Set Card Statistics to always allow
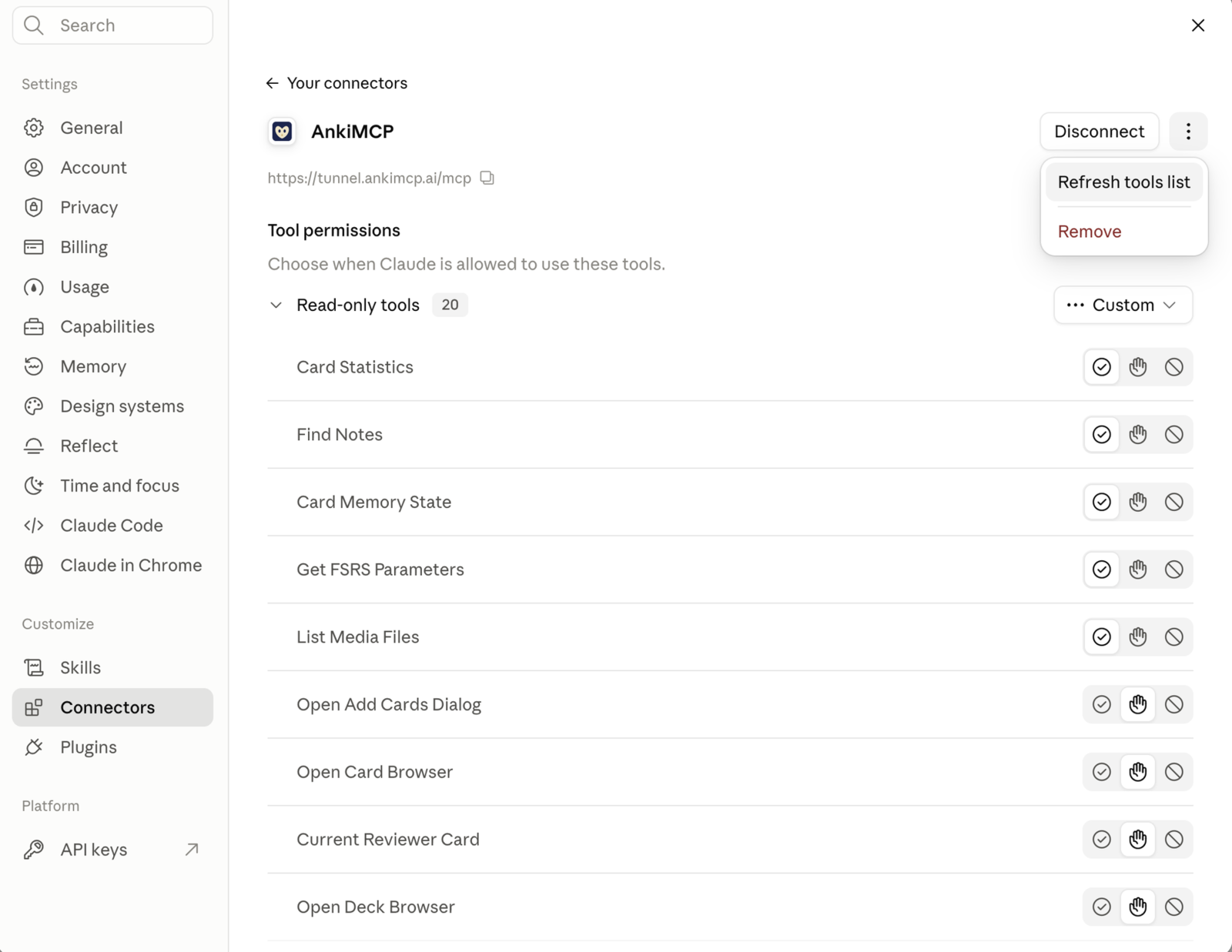 pos(1102,367)
